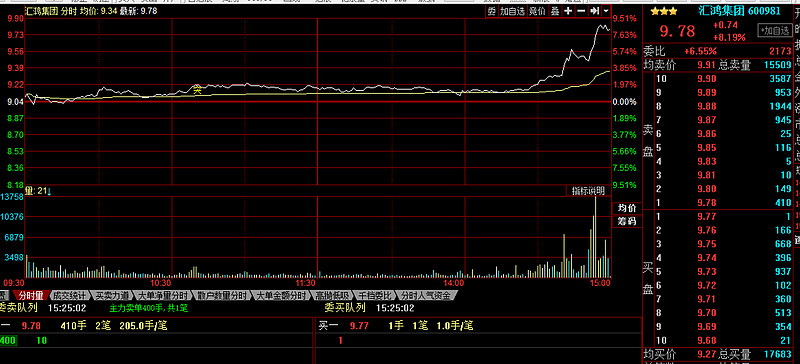
Task: Click buy level 7 price 9.71
Action: (x=707, y=299)
